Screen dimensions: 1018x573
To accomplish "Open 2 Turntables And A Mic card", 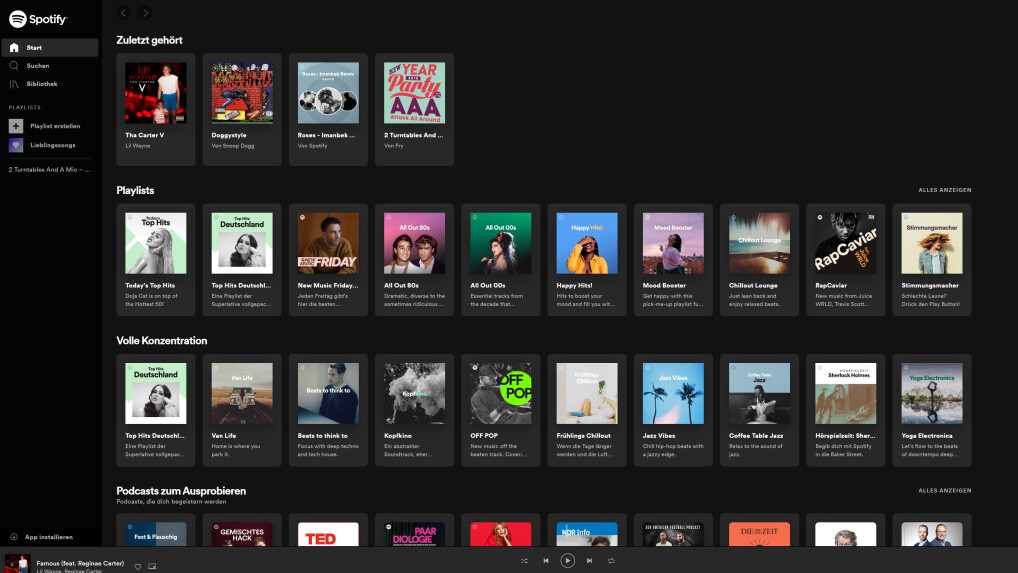I will pyautogui.click(x=414, y=110).
